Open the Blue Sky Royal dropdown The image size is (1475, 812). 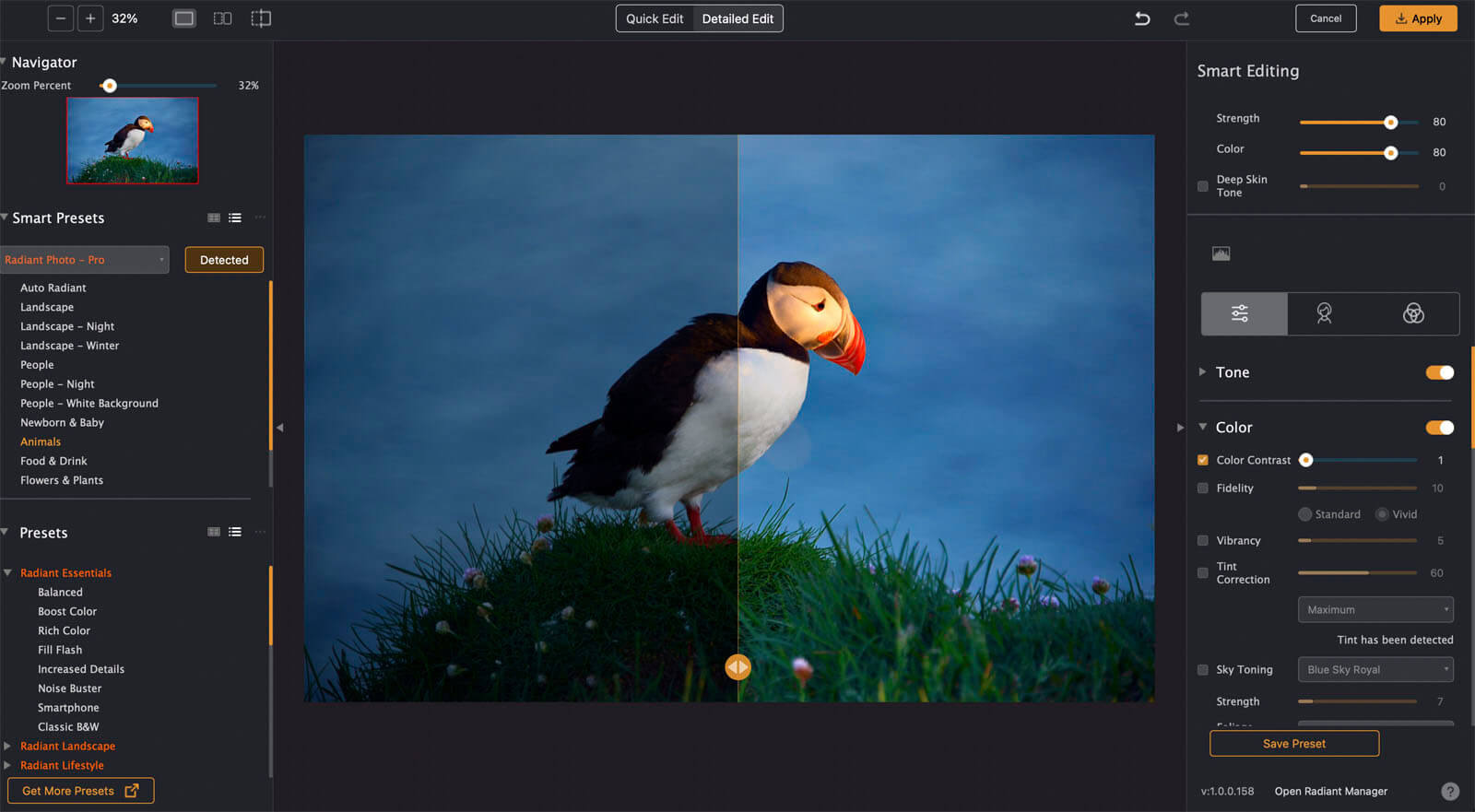[x=1375, y=670]
